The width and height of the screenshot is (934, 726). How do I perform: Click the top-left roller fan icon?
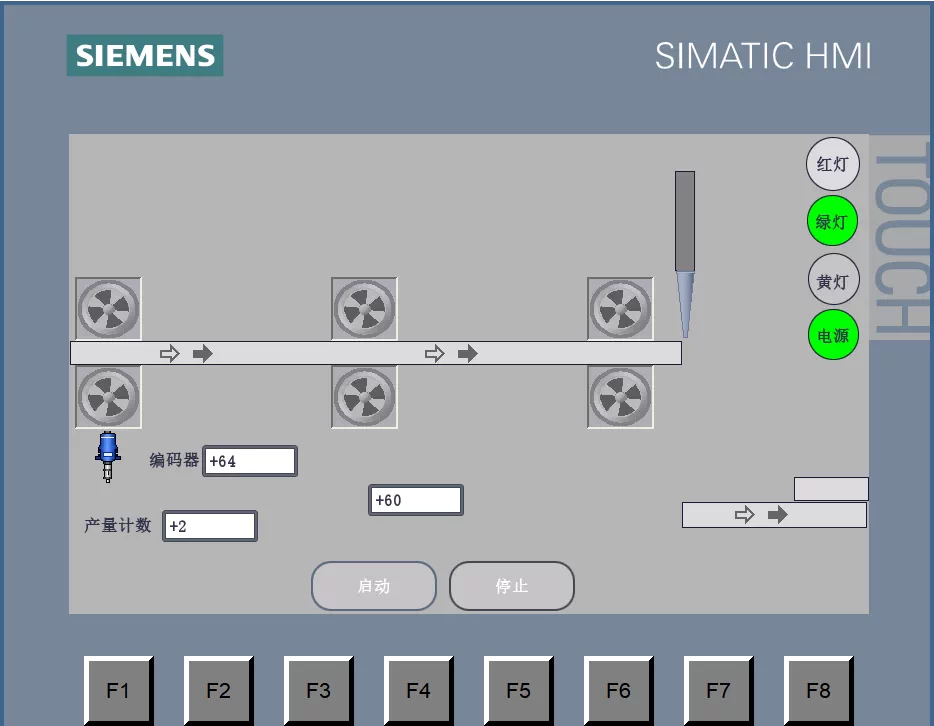108,309
